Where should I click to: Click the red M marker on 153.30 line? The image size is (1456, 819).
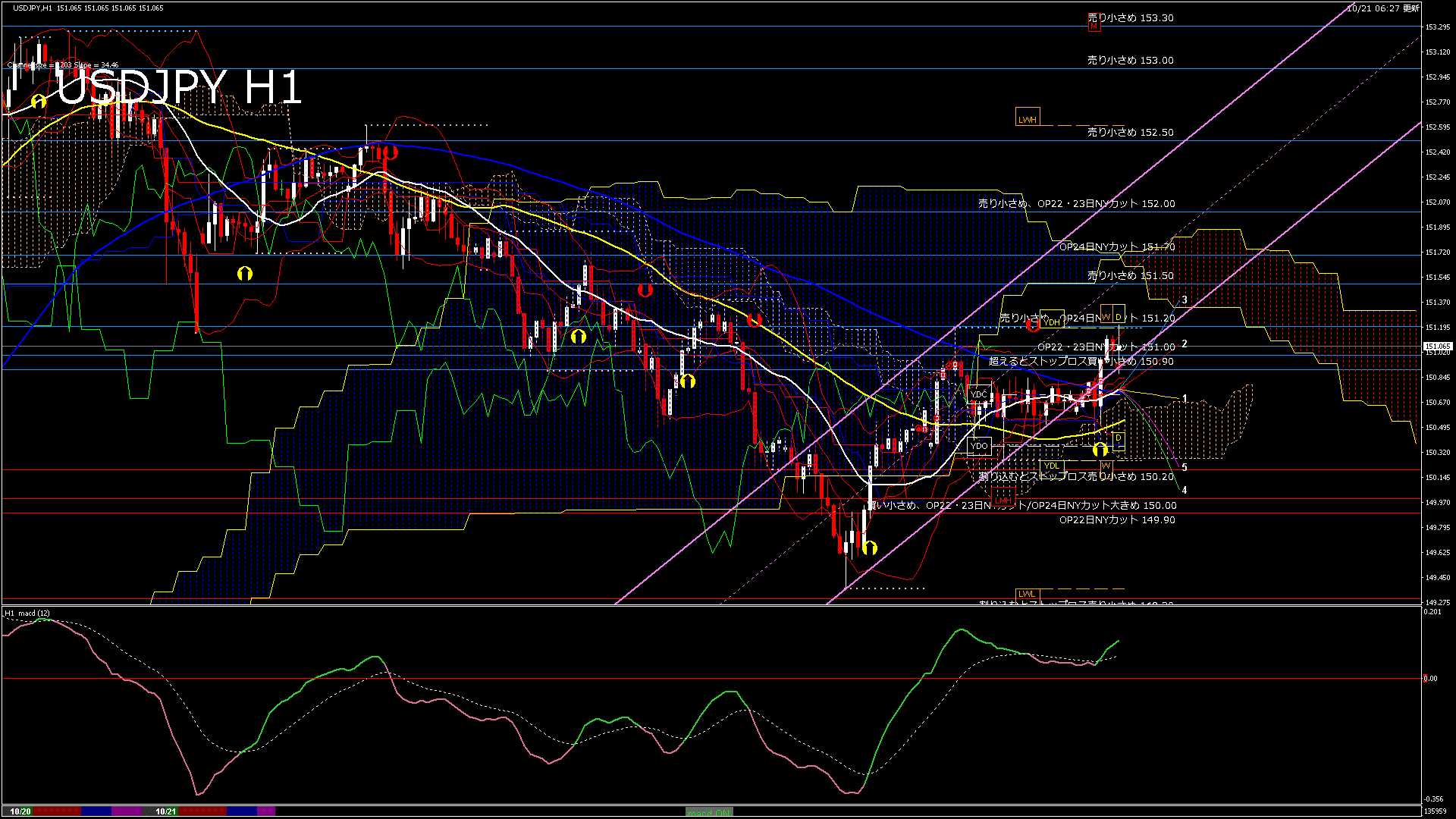coord(1094,27)
